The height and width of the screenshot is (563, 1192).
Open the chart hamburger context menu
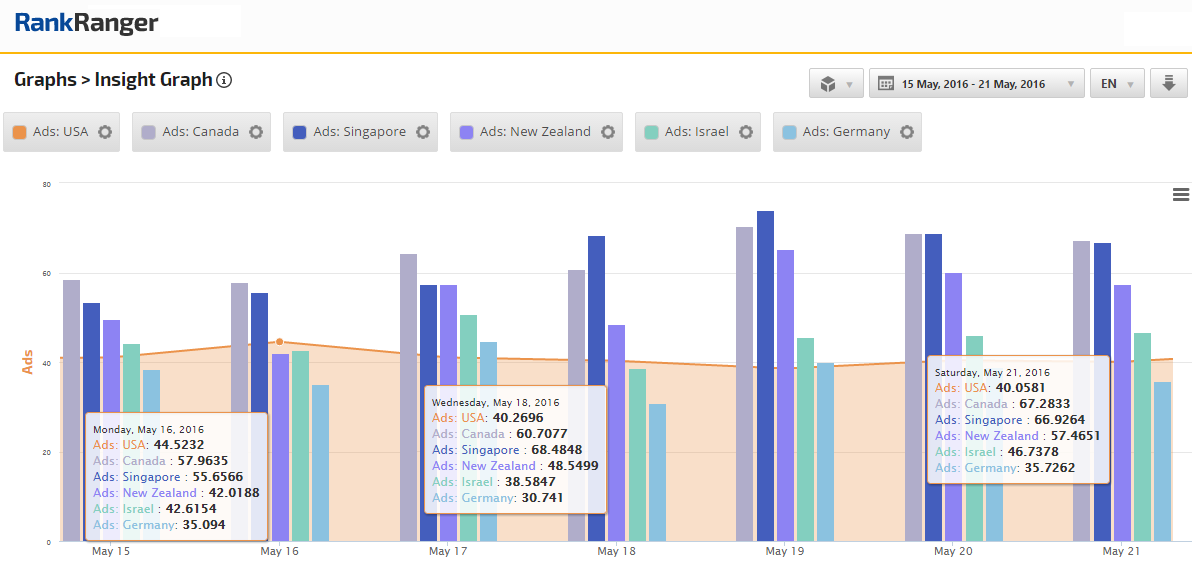click(x=1180, y=194)
